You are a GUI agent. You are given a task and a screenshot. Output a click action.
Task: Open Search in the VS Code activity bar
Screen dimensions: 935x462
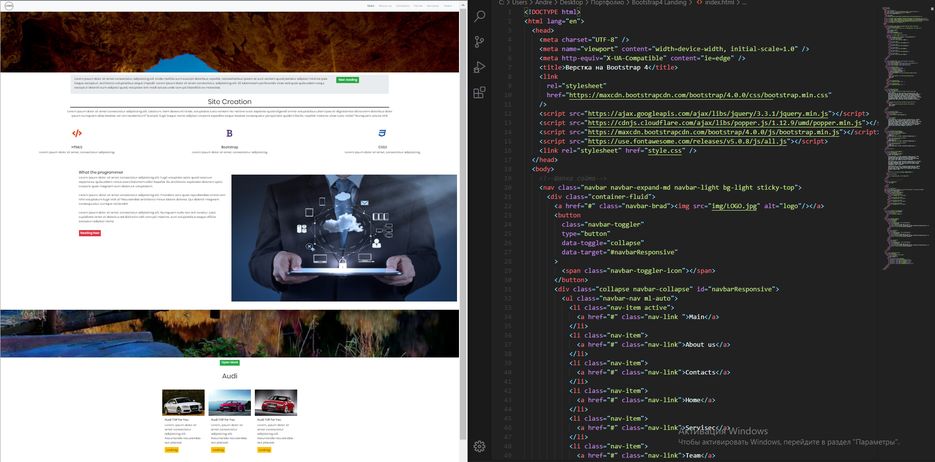point(480,16)
